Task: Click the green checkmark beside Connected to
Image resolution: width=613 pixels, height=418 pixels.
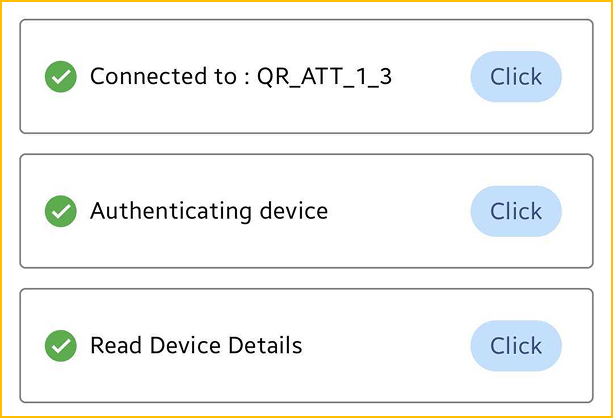Action: coord(61,76)
